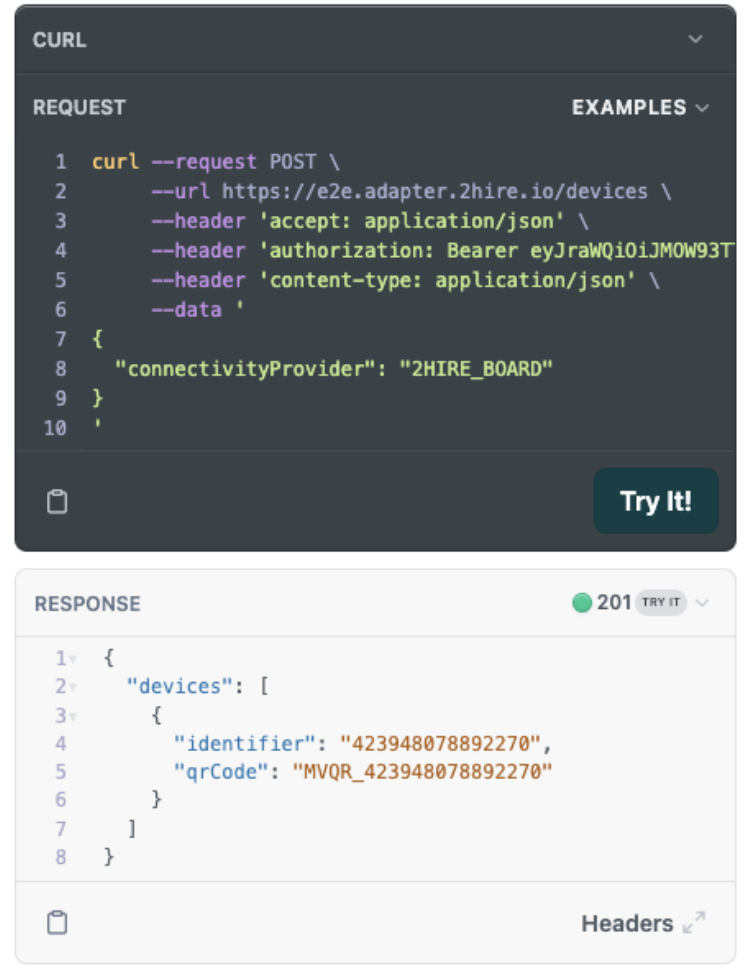This screenshot has width=746, height=968.
Task: Select the CURL language label
Action: (x=60, y=40)
